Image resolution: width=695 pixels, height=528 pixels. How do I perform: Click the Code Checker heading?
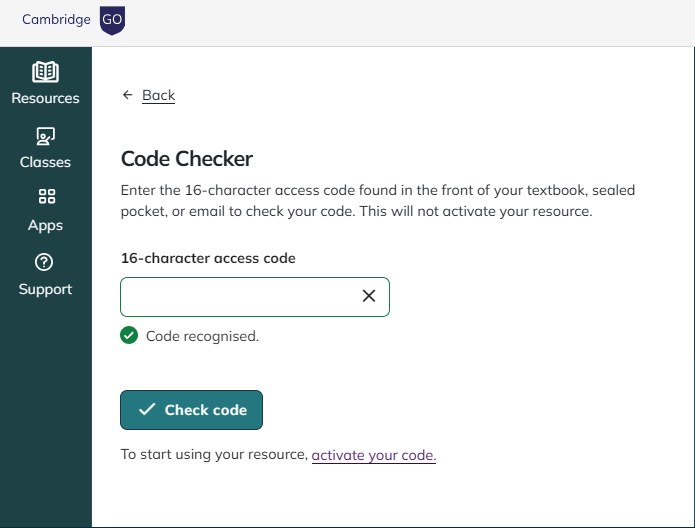187,158
